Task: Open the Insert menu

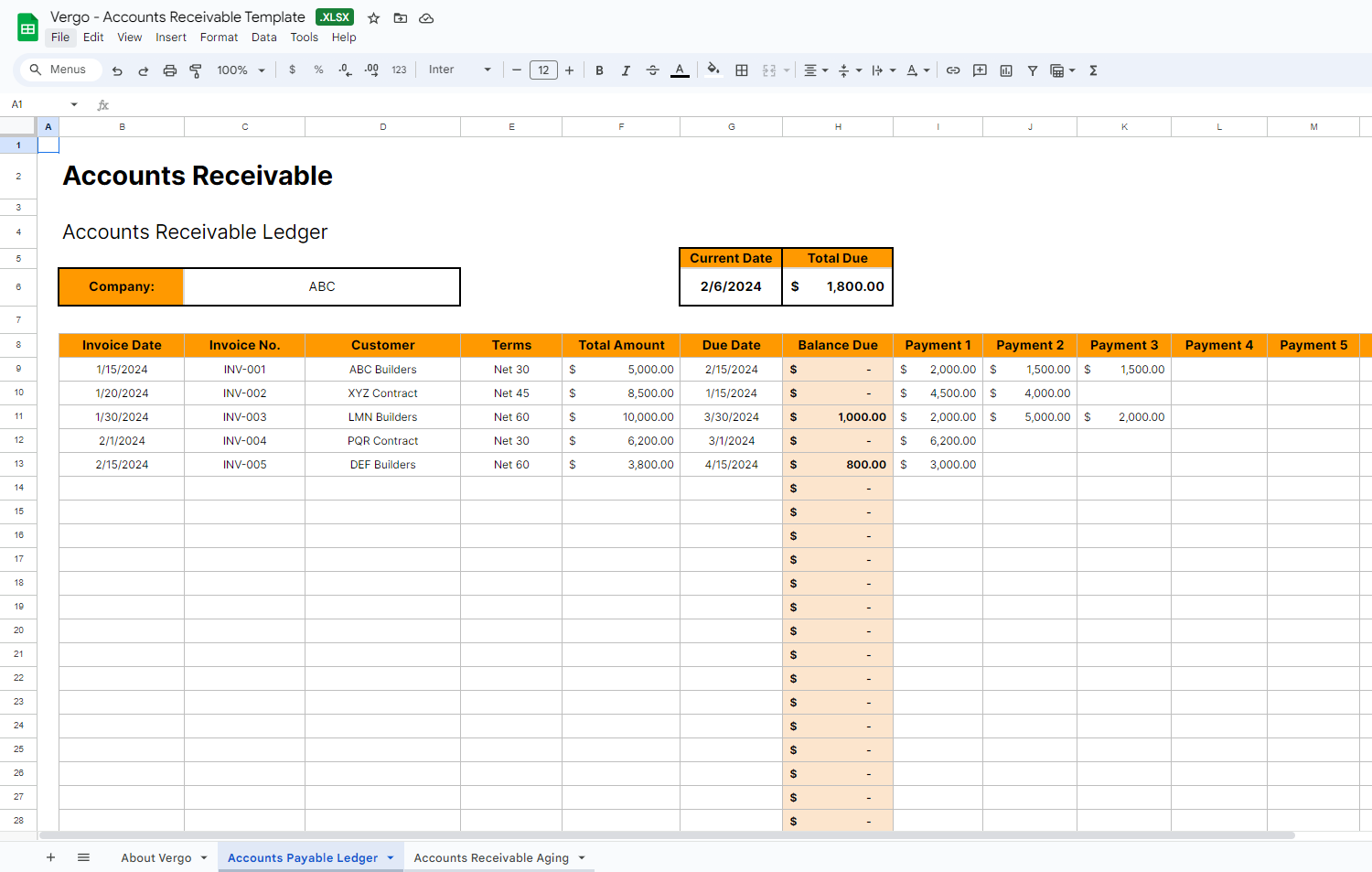Action: pos(171,38)
